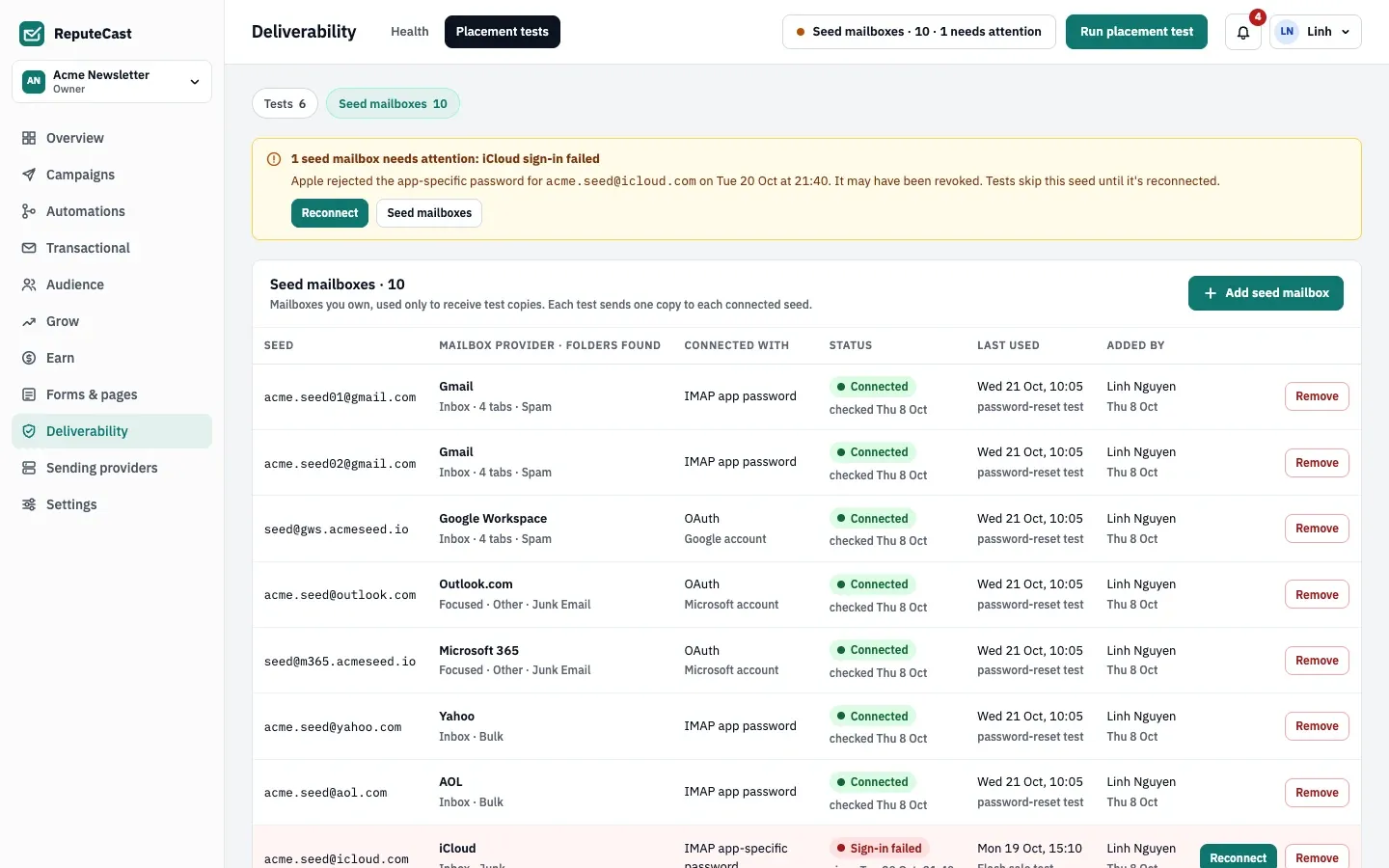Click Seed mailboxes button in the banner
Screen dimensions: 1389x868
(429, 213)
